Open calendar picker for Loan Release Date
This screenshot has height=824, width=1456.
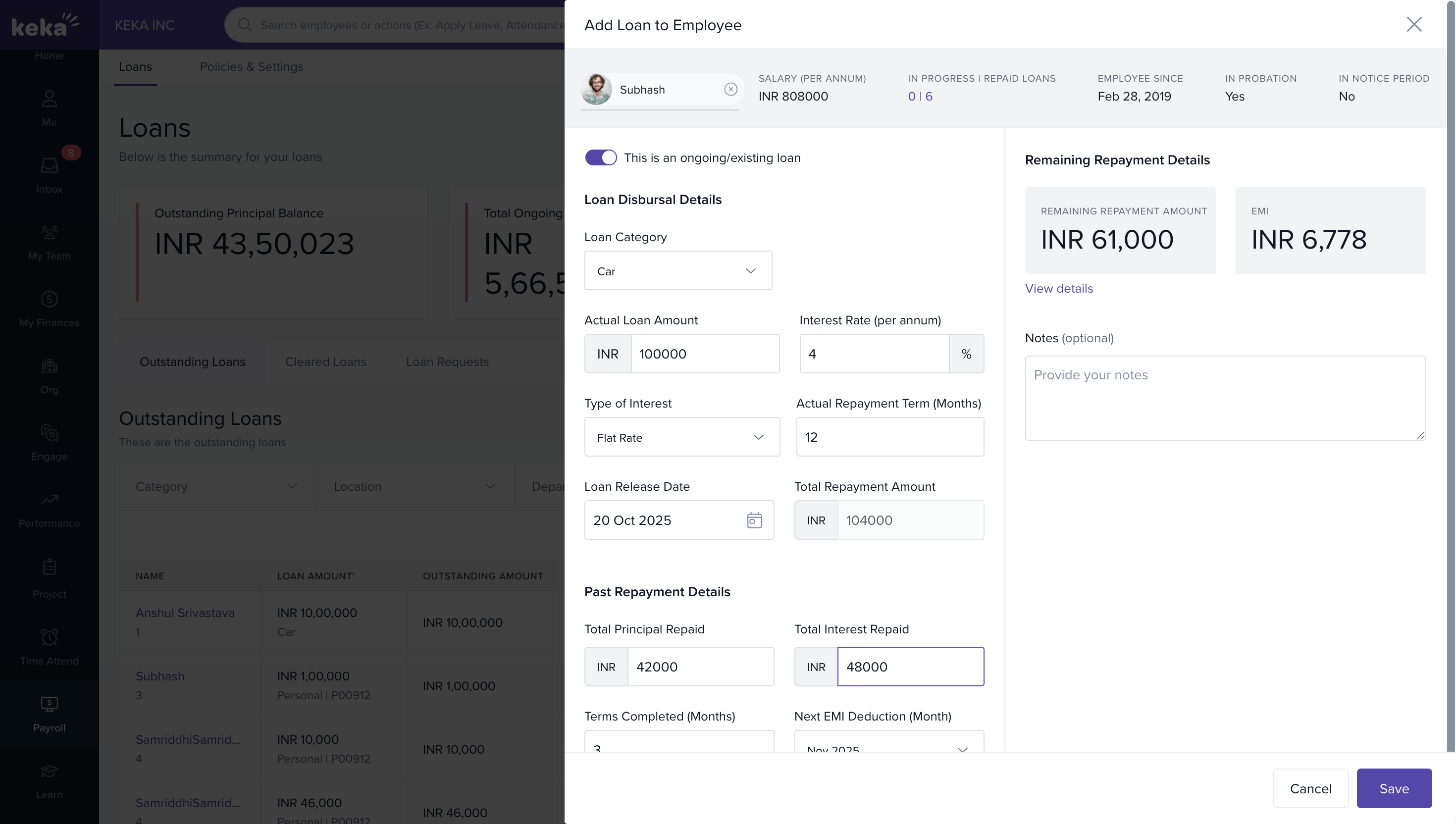[754, 520]
